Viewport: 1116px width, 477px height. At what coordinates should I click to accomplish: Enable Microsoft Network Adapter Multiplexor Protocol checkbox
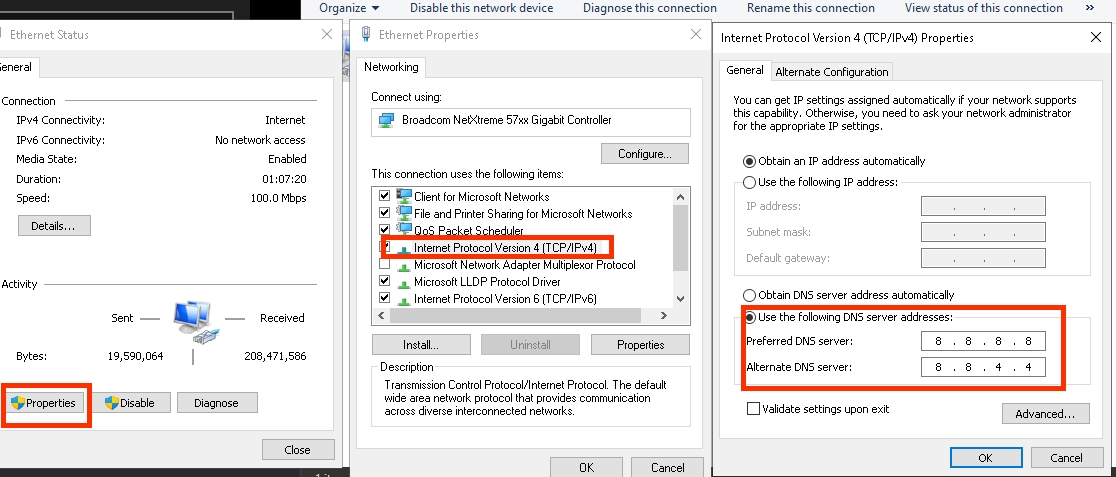click(x=385, y=264)
